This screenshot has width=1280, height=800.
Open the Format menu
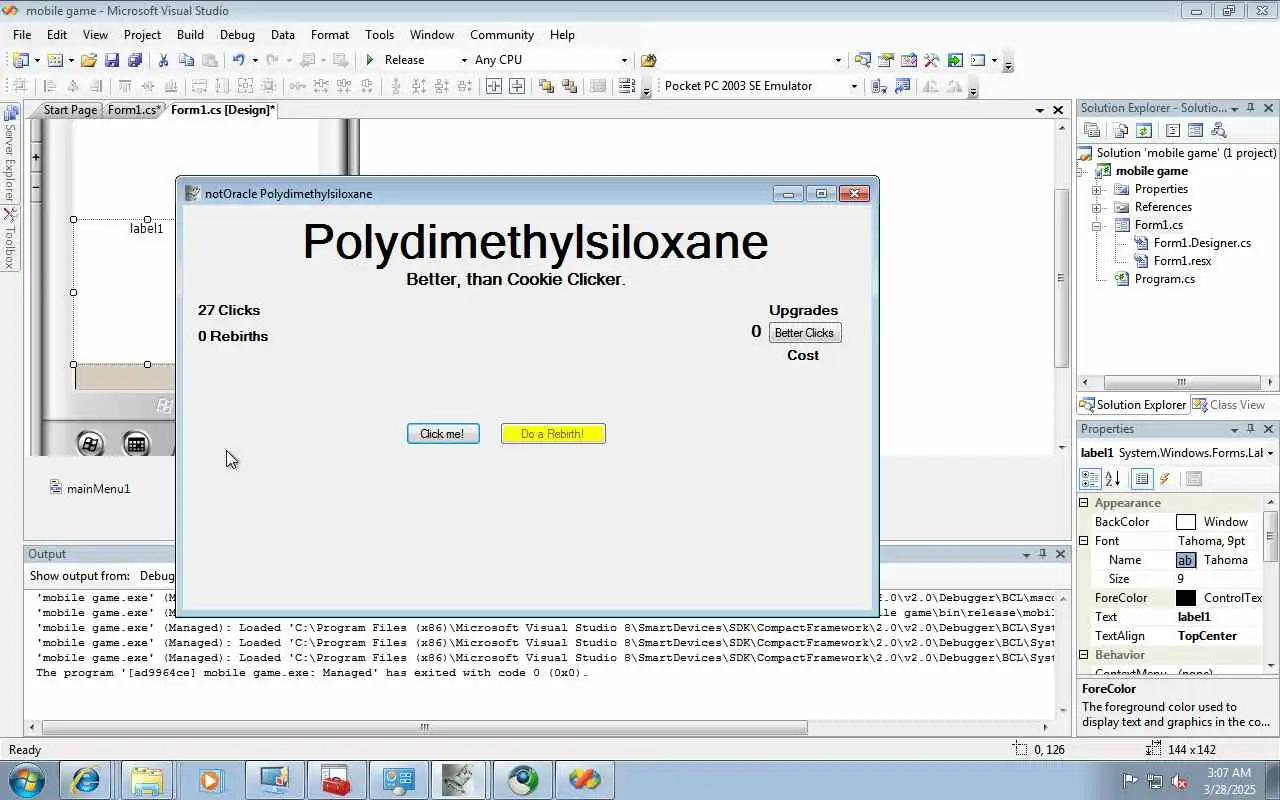[x=330, y=34]
